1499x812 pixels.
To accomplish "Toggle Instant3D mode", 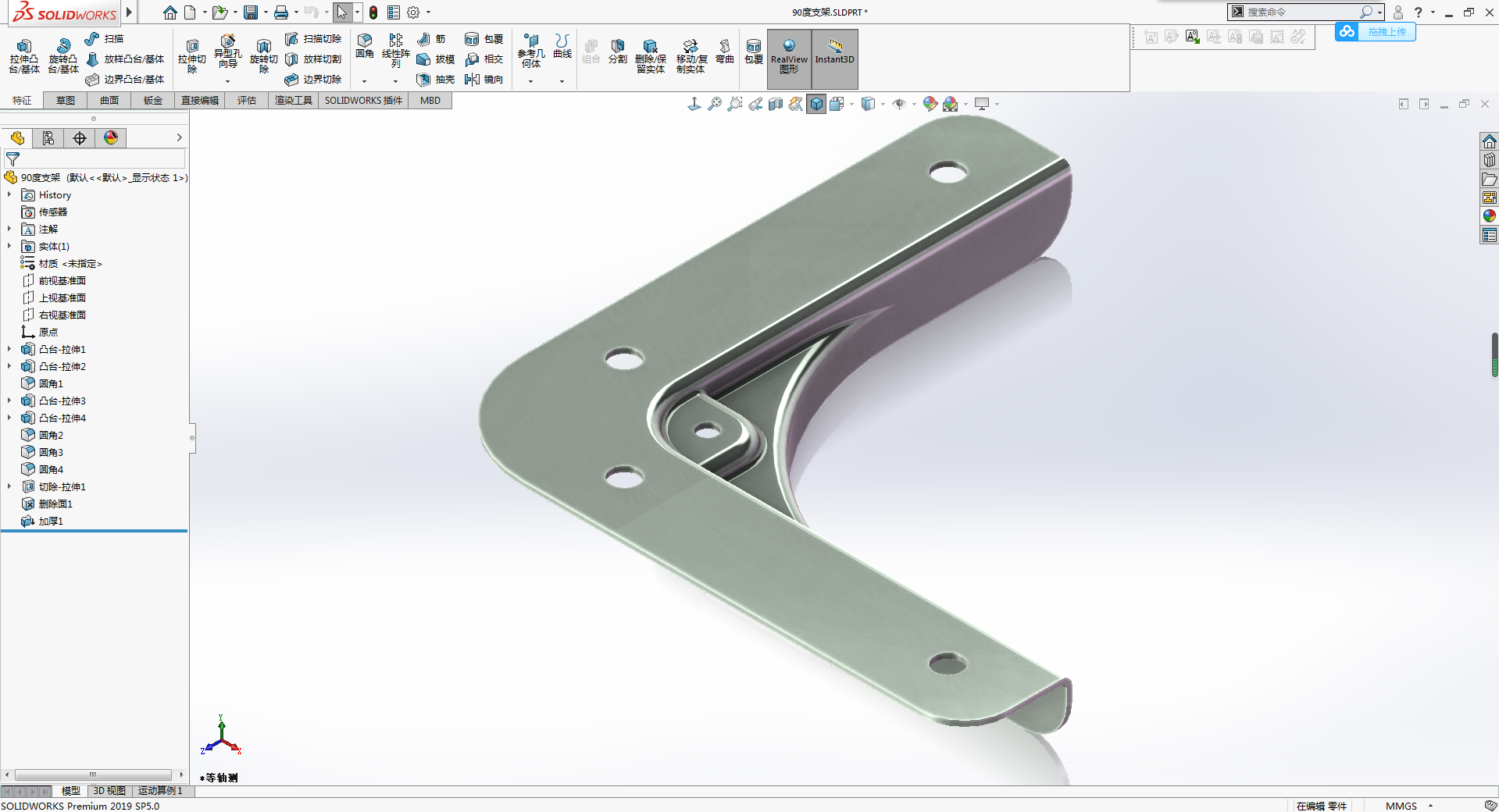I will coord(835,59).
